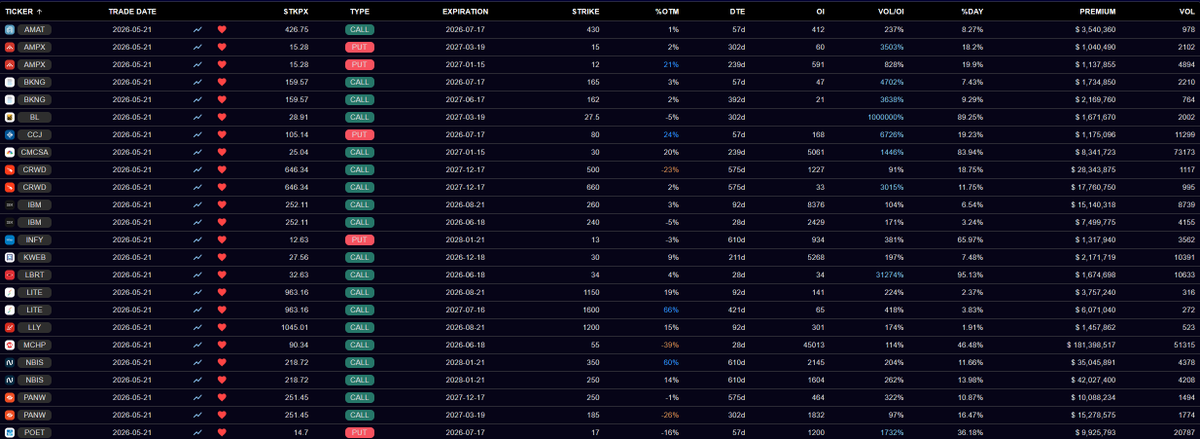Sort by the EXPIRATION column header

465,10
